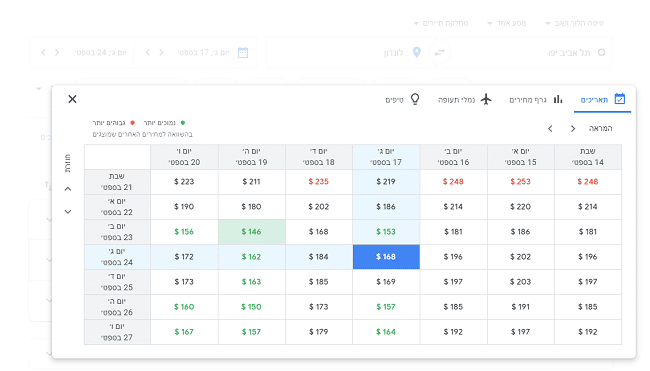Select the dates tab with calendar icon
This screenshot has width=650, height=371.
pos(603,99)
